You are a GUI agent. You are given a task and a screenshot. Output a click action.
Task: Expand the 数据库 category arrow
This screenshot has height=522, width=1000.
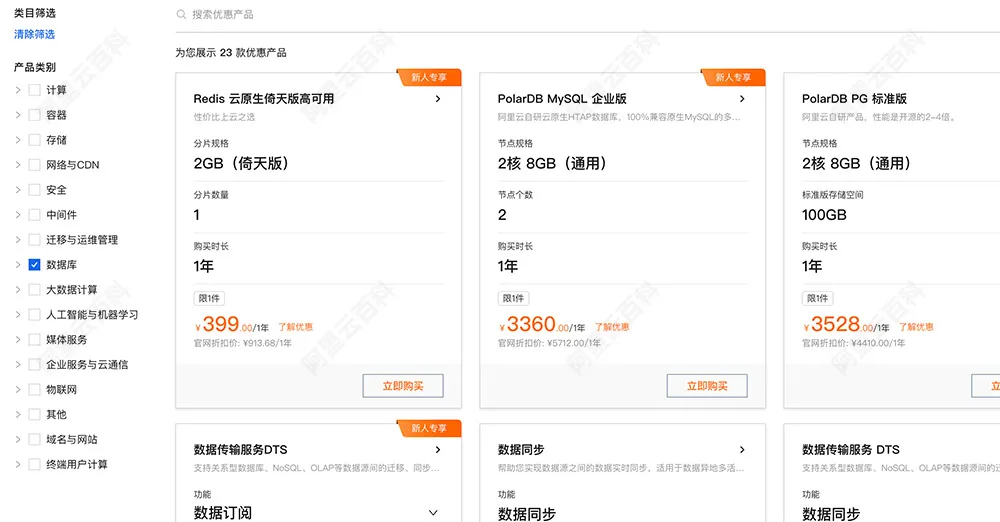tap(18, 264)
